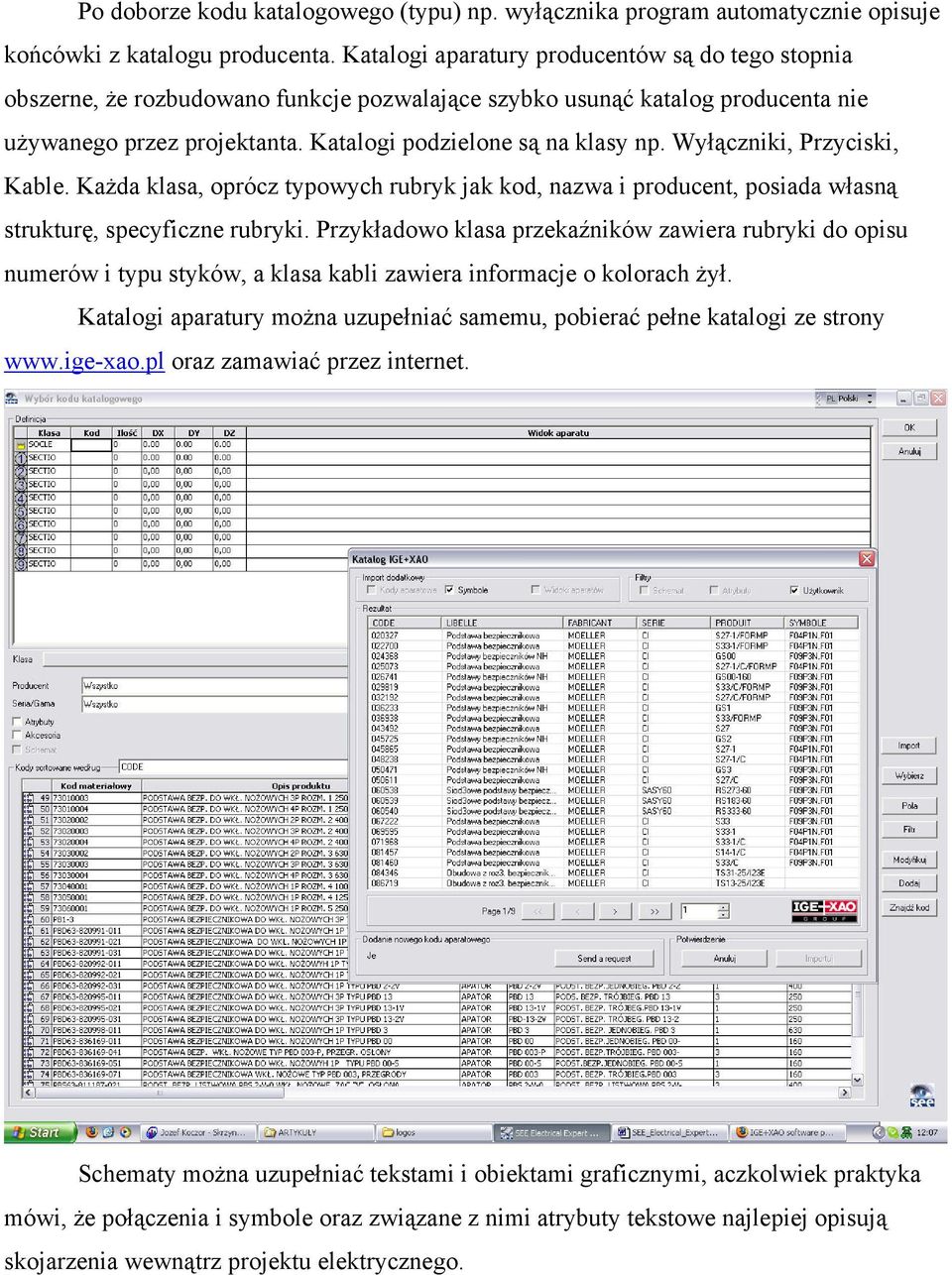Open the sort-by CODE dropdown
This screenshot has width=952, height=1275.
pyautogui.click(x=232, y=767)
